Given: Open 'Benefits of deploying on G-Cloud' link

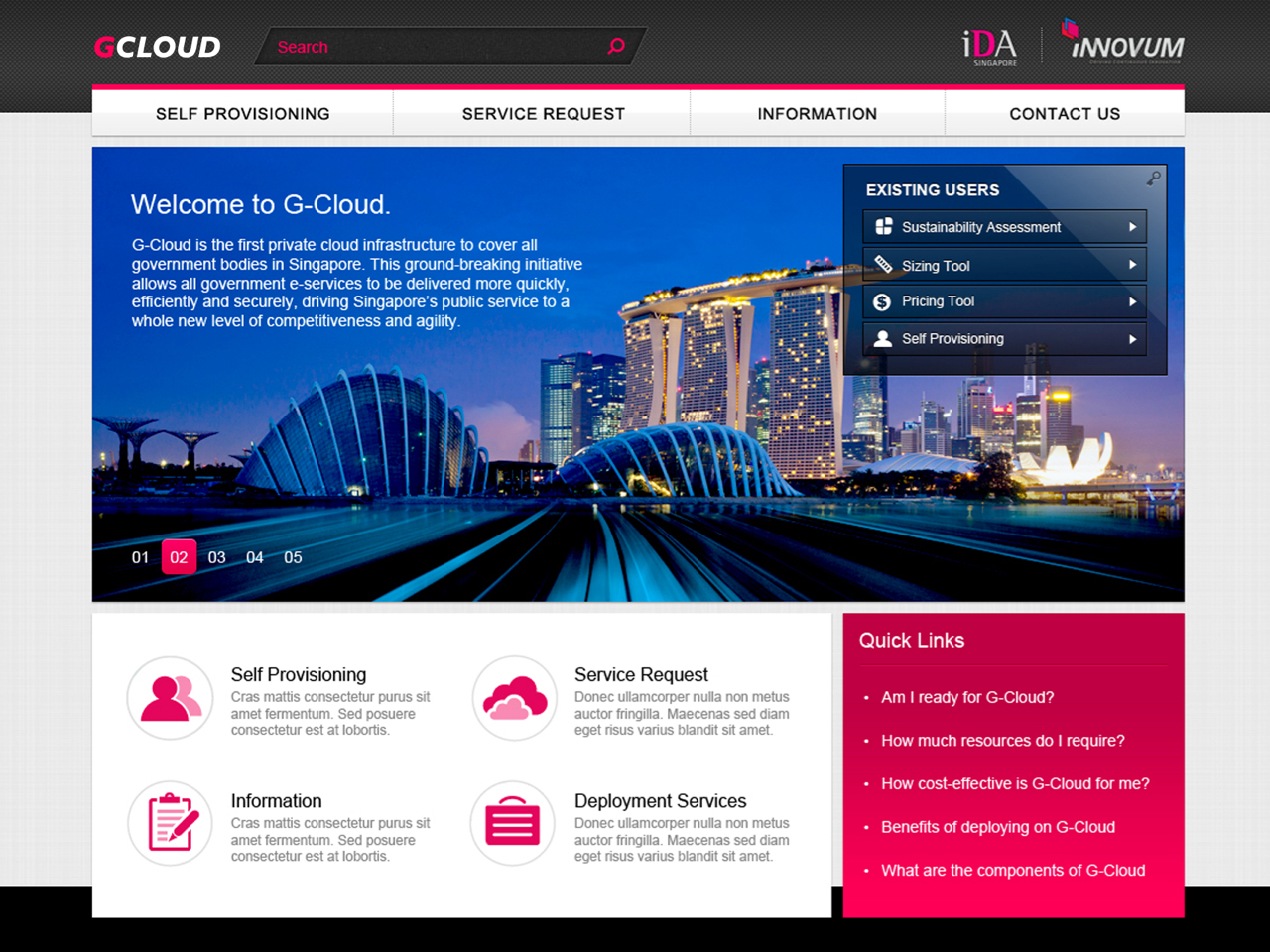Looking at the screenshot, I should pos(998,827).
